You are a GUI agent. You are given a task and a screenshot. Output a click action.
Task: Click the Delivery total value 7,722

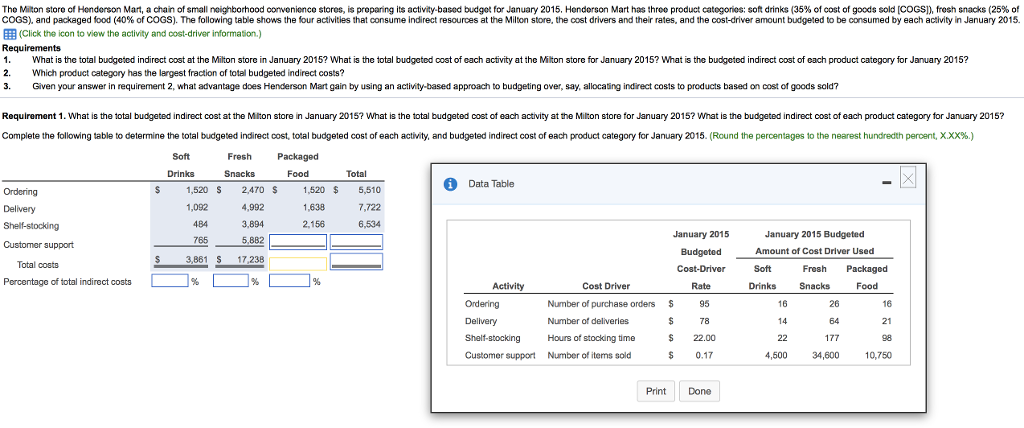click(x=370, y=208)
